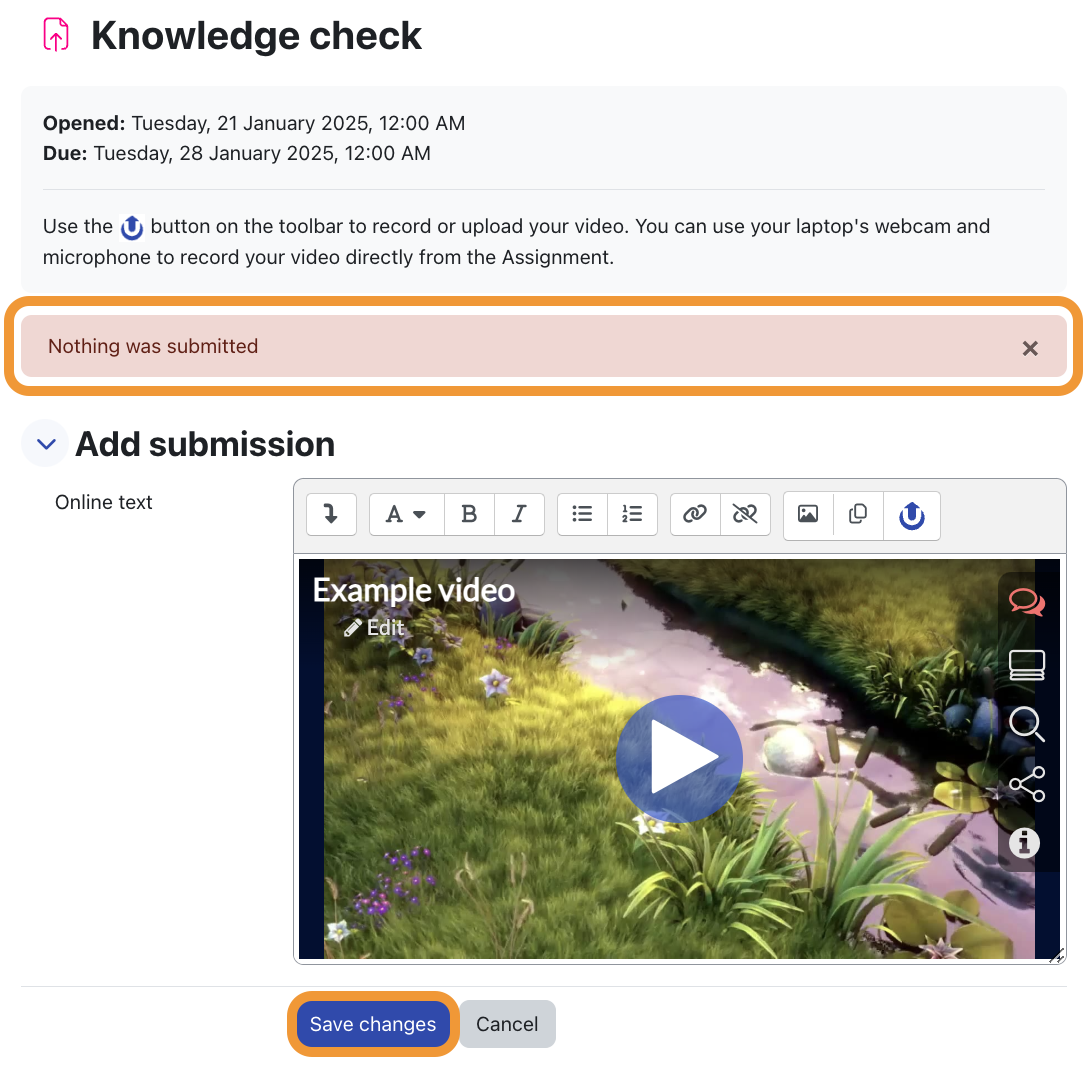Click the Knowledge check page title
This screenshot has height=1070, width=1090.
[x=257, y=35]
